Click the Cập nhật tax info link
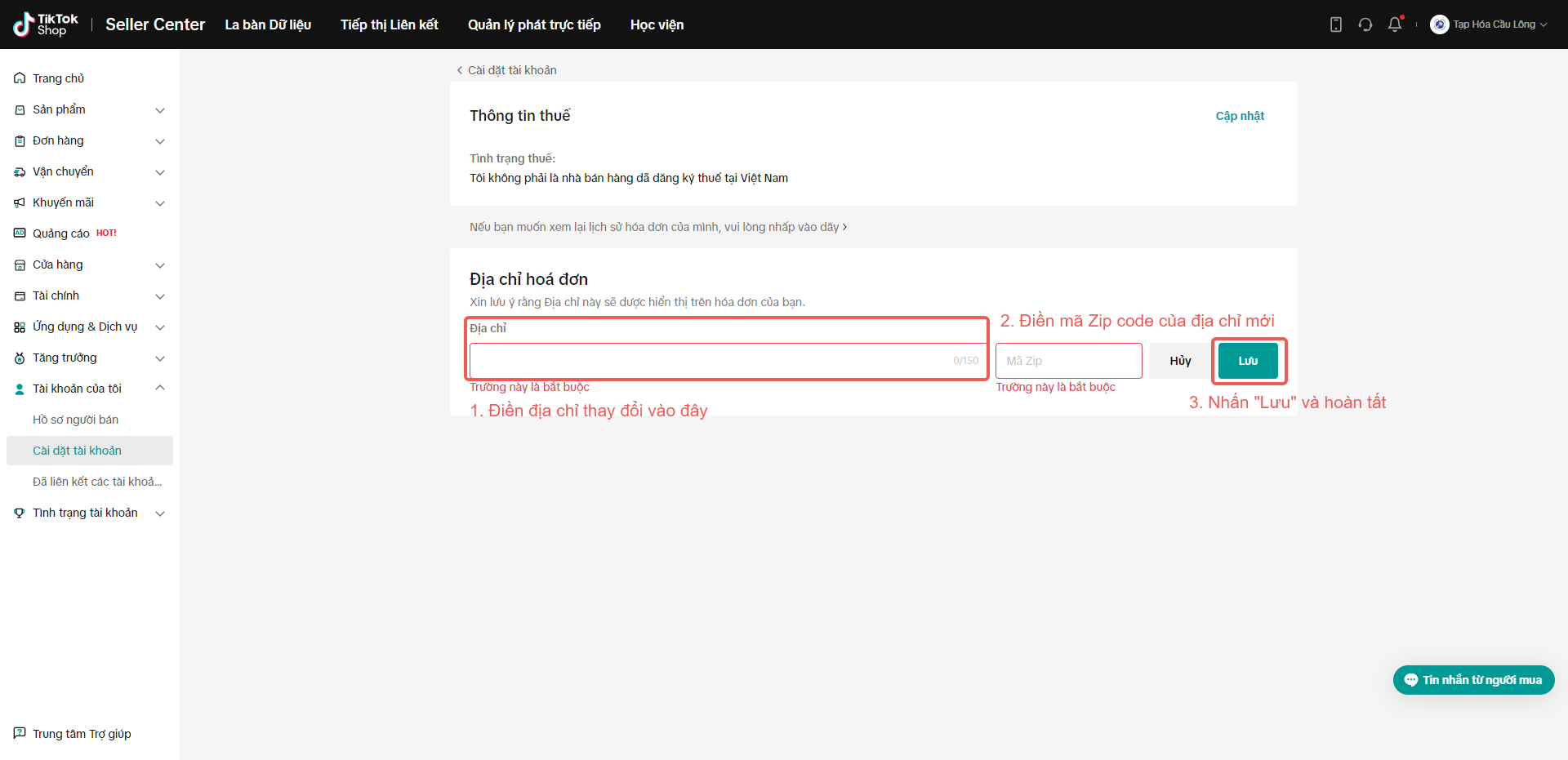 1239,116
